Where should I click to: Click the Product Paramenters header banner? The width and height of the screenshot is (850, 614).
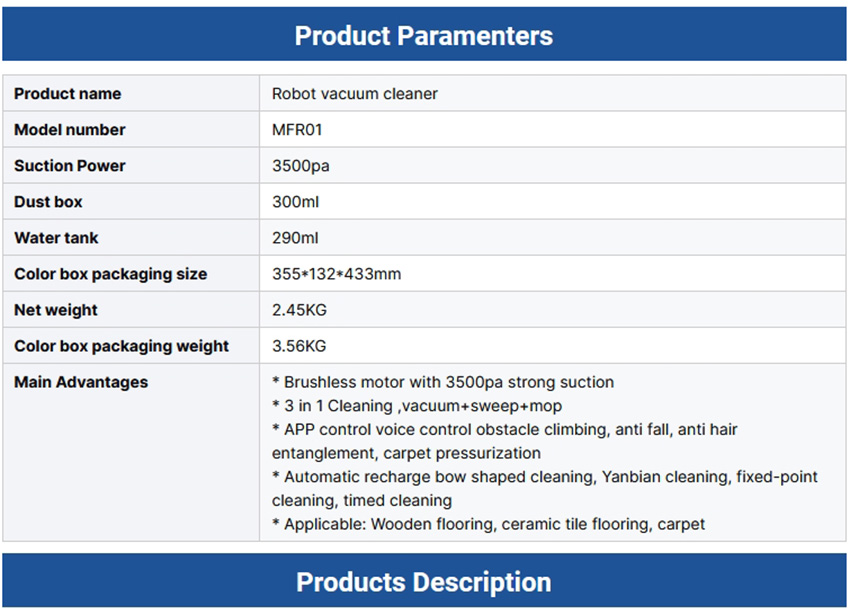pos(424,36)
